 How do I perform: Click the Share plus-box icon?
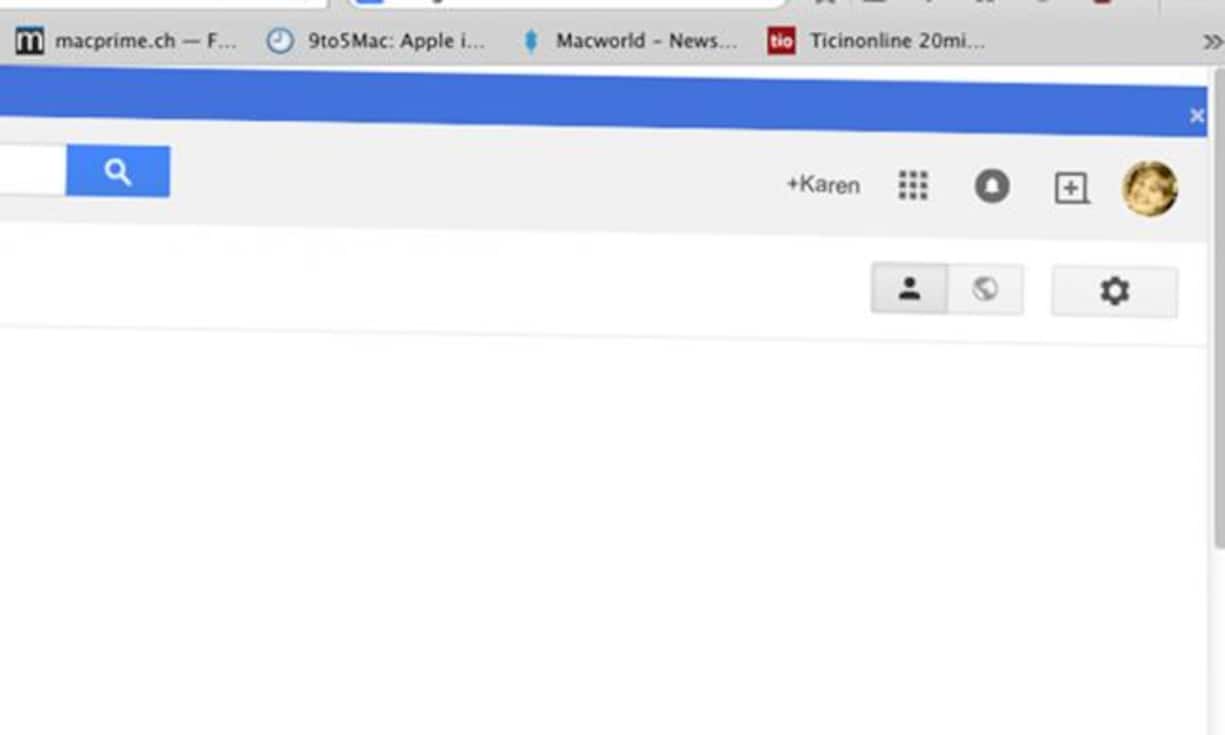click(x=1071, y=188)
